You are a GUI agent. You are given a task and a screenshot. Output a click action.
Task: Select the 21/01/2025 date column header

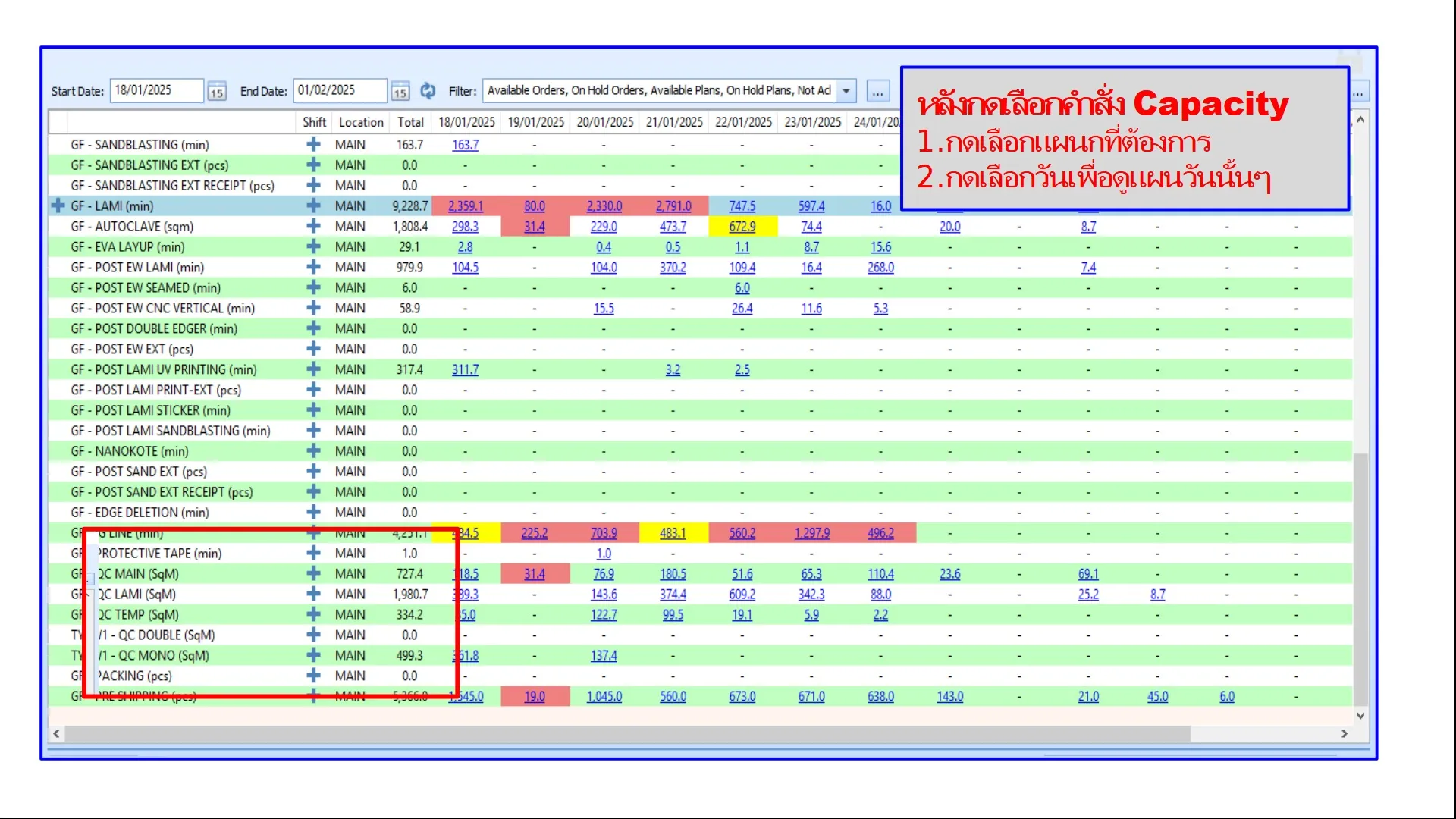click(x=674, y=122)
